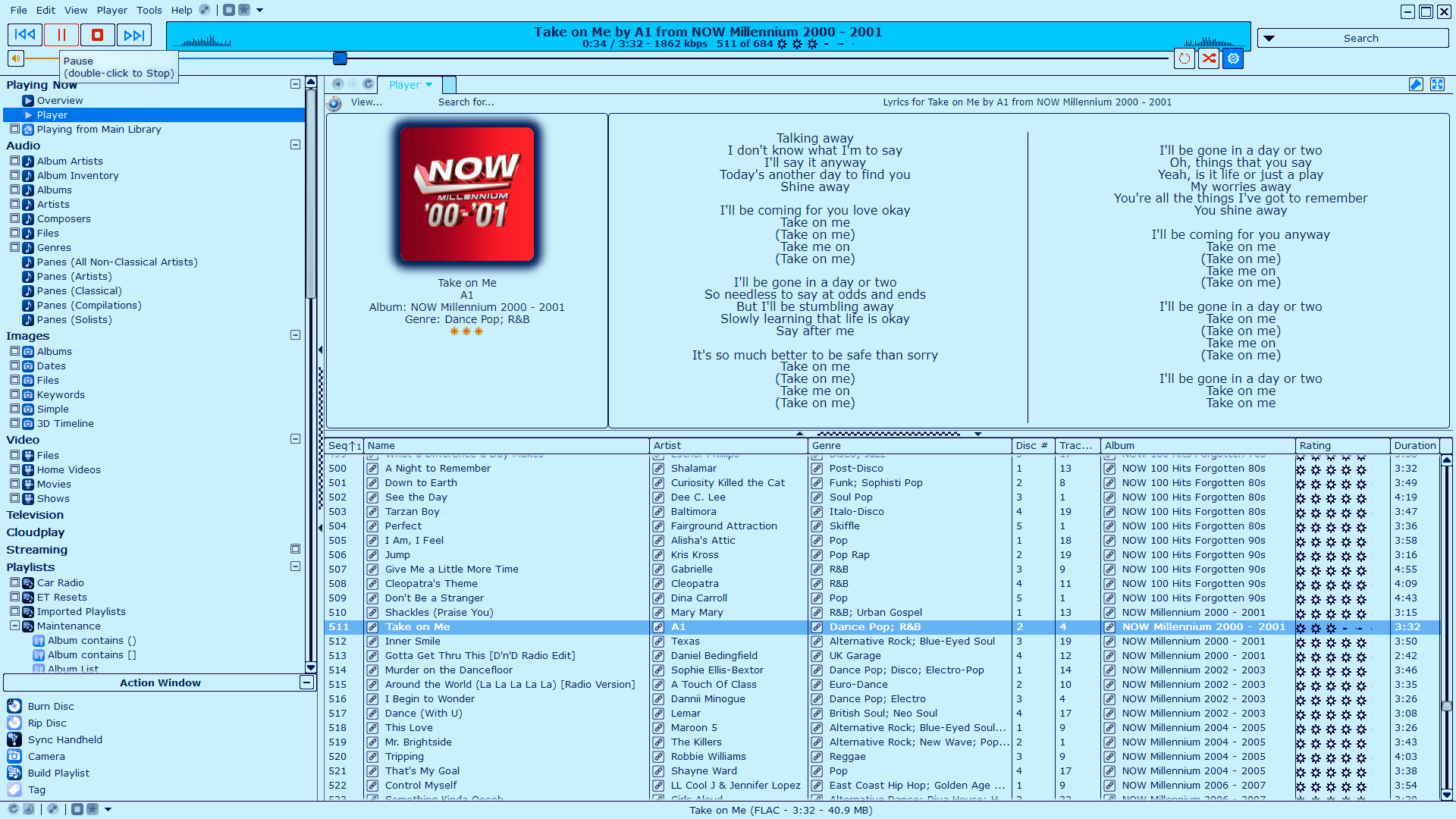Toggle checkbox beside 3D Timeline

(x=14, y=423)
